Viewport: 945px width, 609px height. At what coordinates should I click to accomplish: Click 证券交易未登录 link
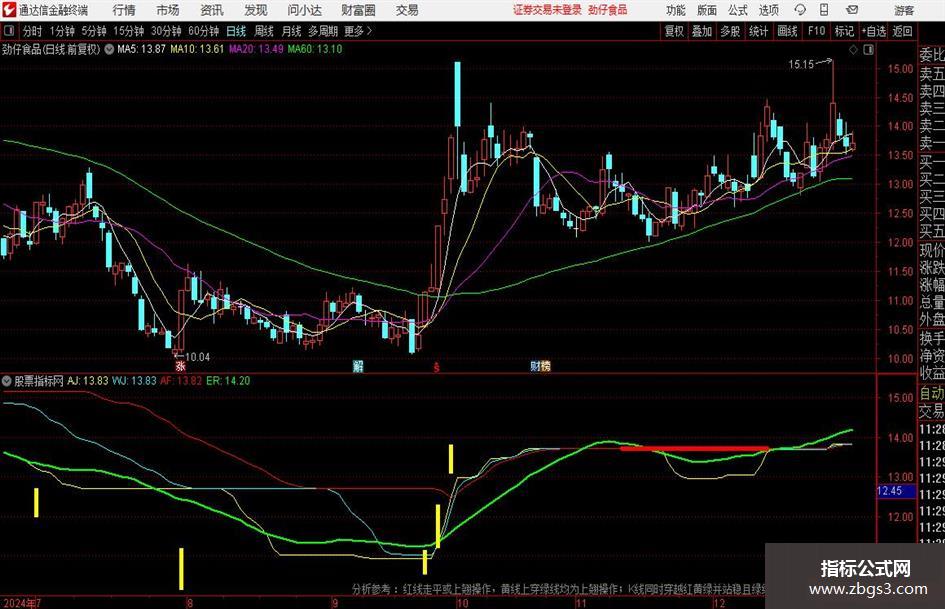click(x=547, y=10)
